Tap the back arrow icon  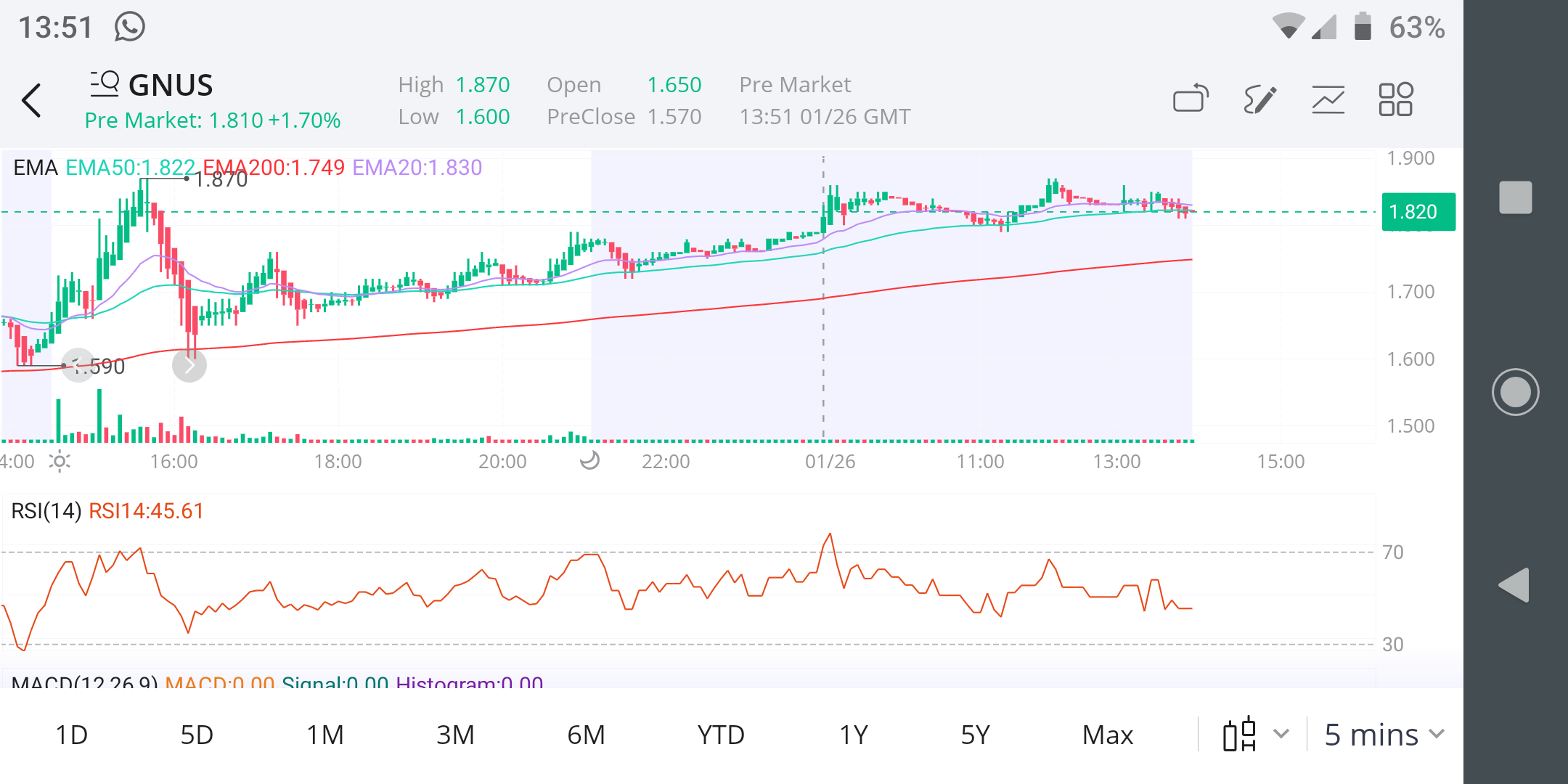[x=31, y=100]
